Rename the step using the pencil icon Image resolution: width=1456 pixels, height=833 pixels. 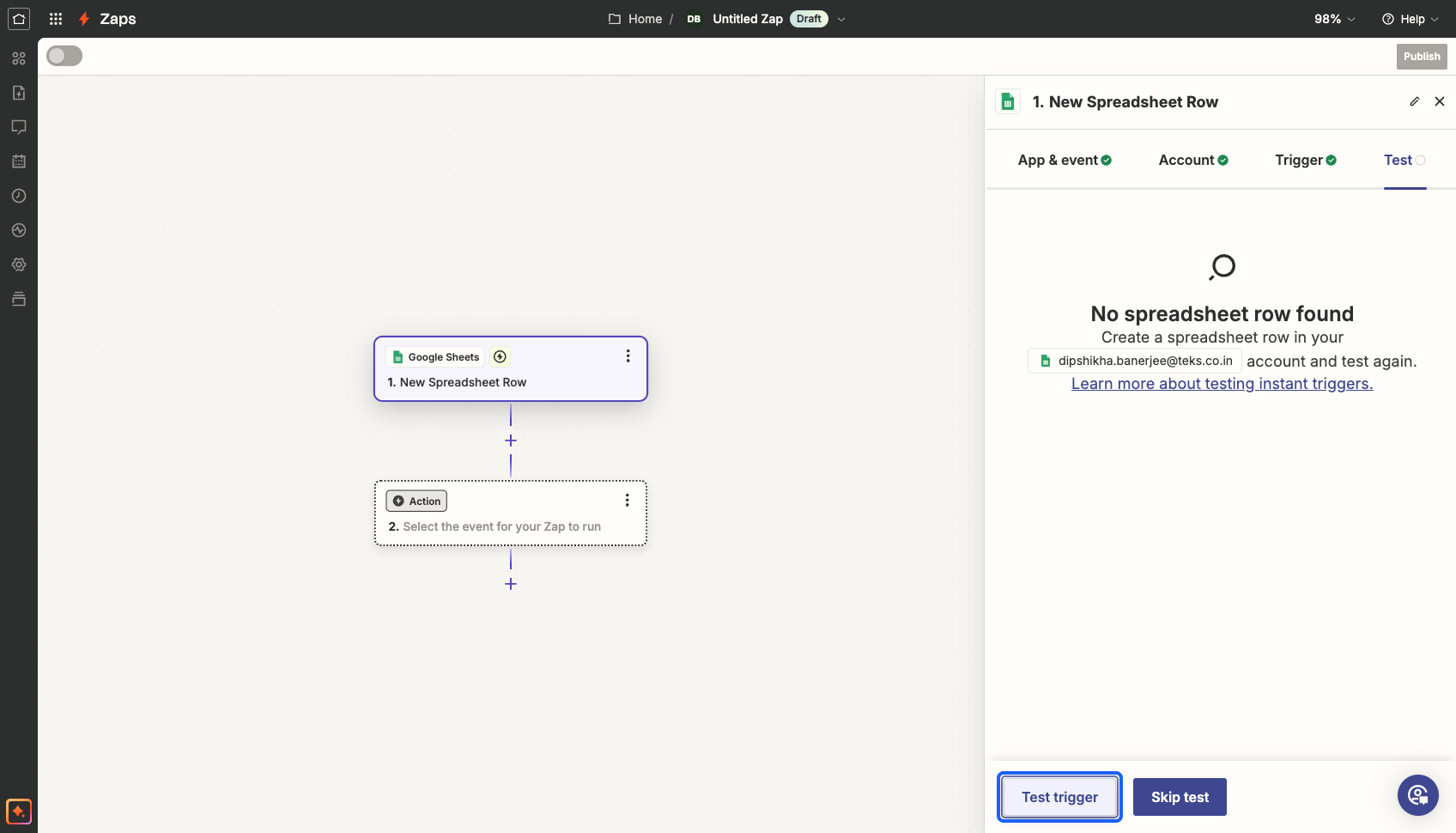coord(1415,101)
